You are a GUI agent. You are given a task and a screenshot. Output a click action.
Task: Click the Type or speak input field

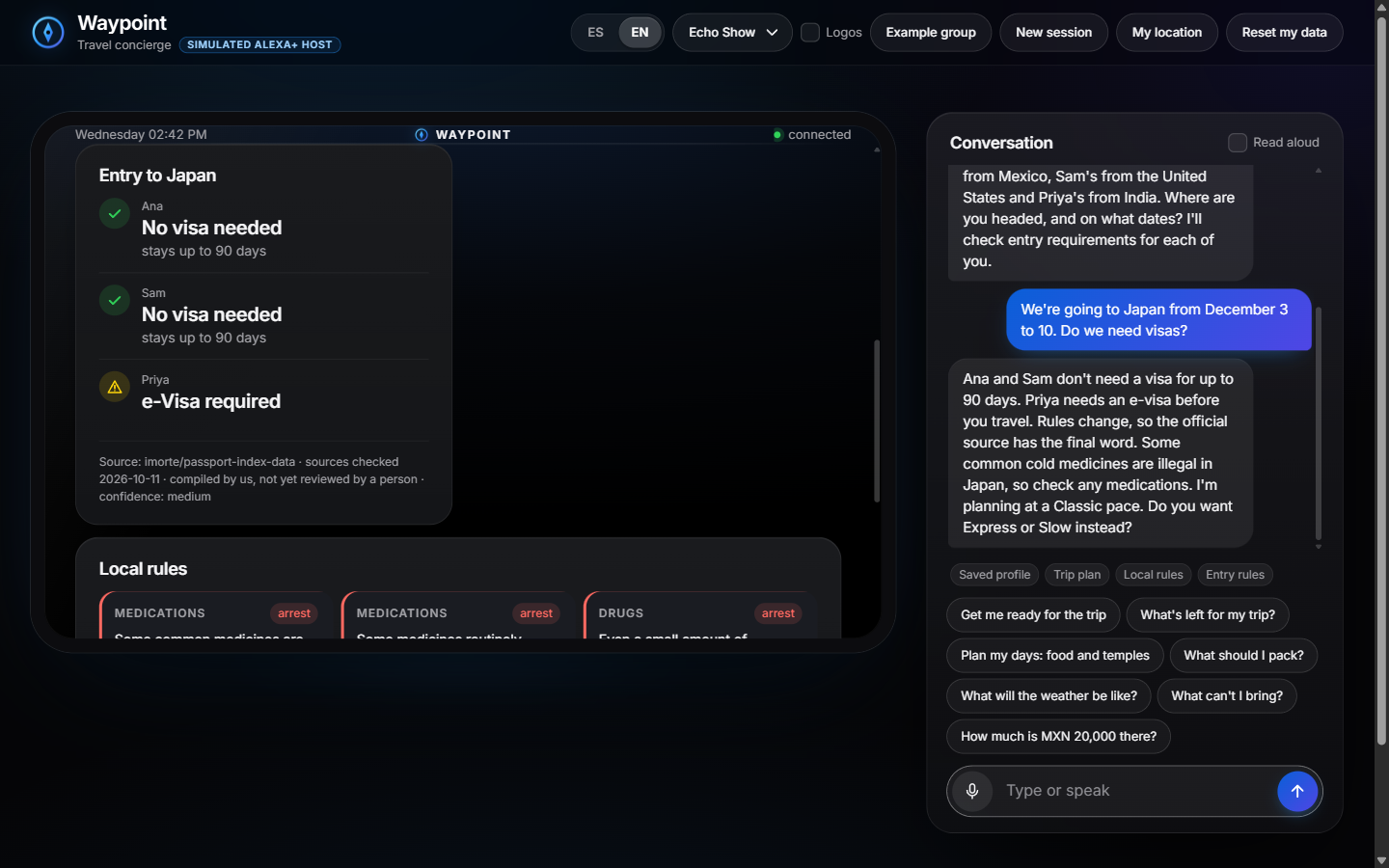pos(1134,791)
